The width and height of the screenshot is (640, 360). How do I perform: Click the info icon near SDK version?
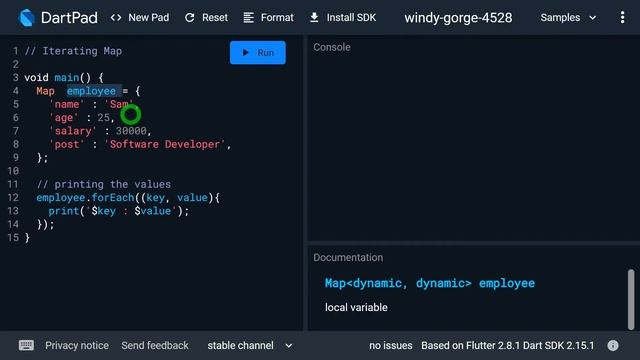pos(613,345)
